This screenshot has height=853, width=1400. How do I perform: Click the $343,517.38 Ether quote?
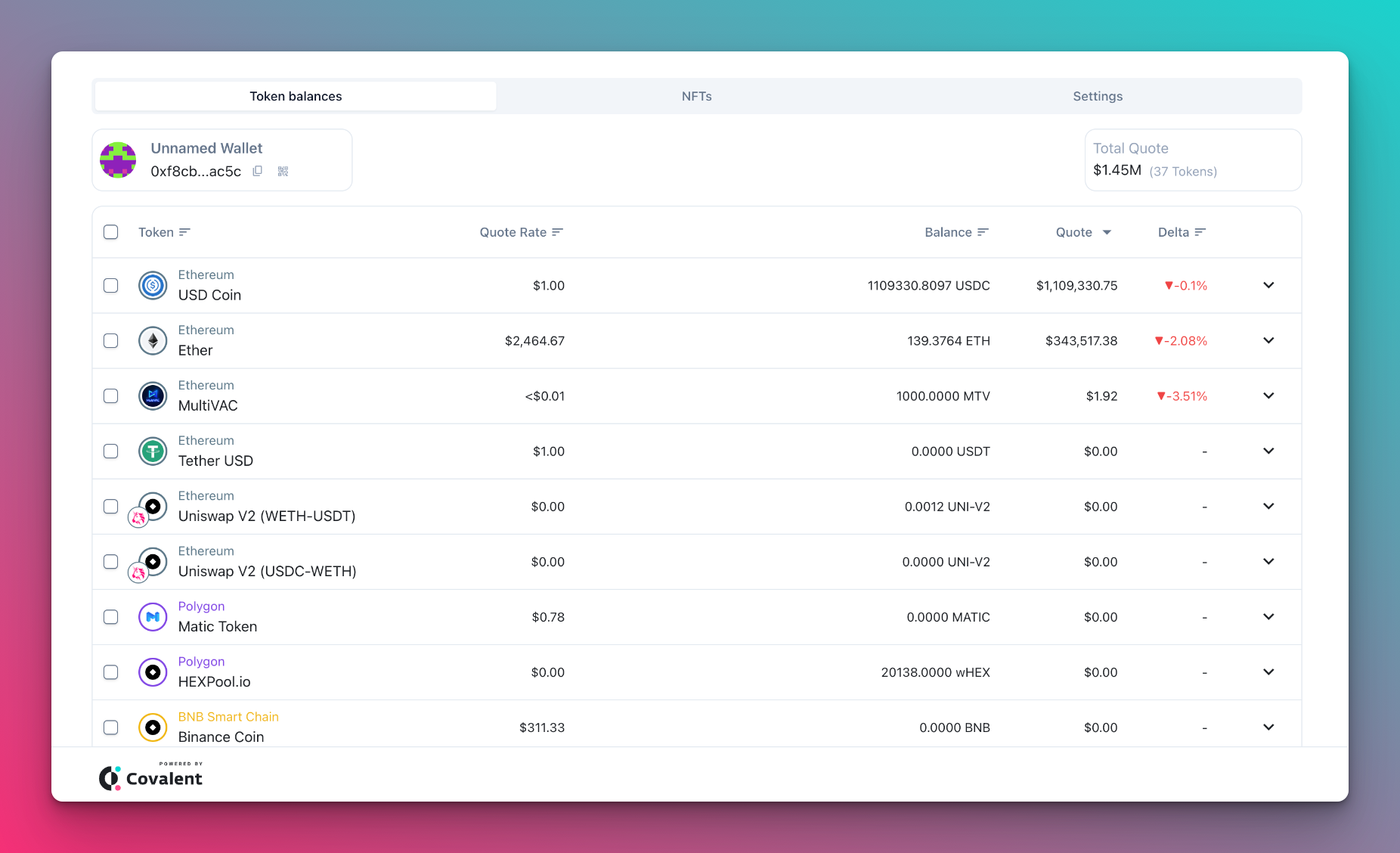[x=1081, y=340]
